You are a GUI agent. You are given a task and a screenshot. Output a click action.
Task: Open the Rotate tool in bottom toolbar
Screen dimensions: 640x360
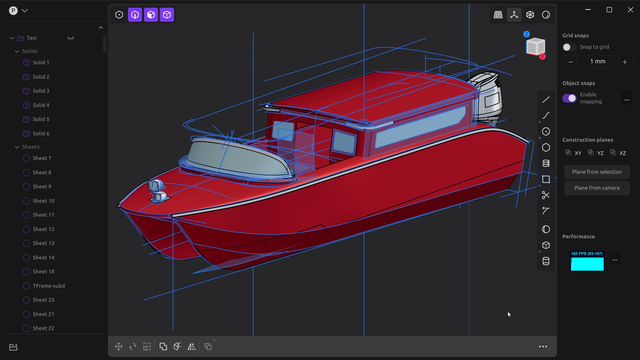pos(133,347)
